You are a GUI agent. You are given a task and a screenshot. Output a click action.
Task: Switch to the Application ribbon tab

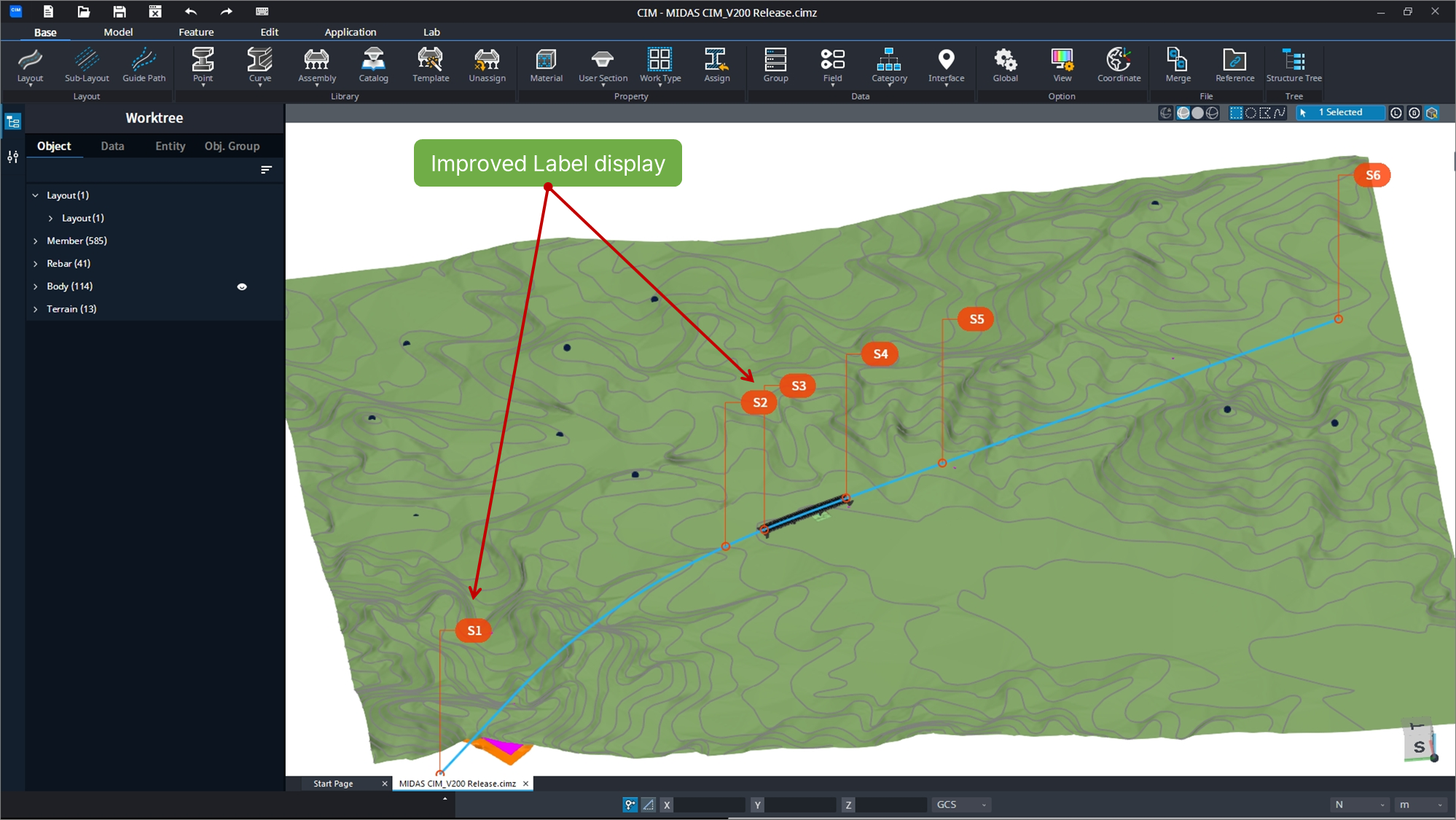(x=351, y=32)
